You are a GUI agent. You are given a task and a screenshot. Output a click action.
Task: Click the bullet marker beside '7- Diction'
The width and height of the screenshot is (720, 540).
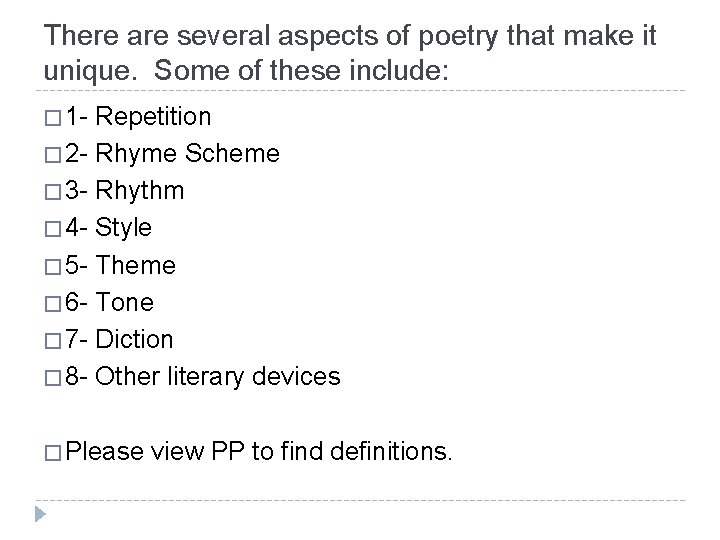click(x=52, y=340)
